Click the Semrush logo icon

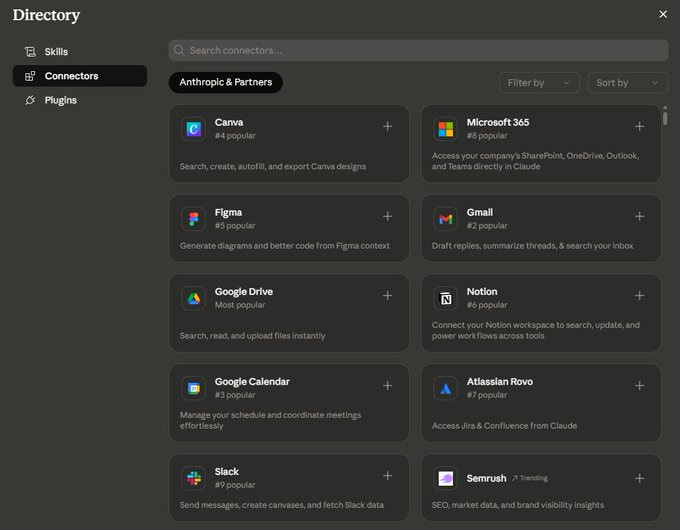tap(445, 478)
